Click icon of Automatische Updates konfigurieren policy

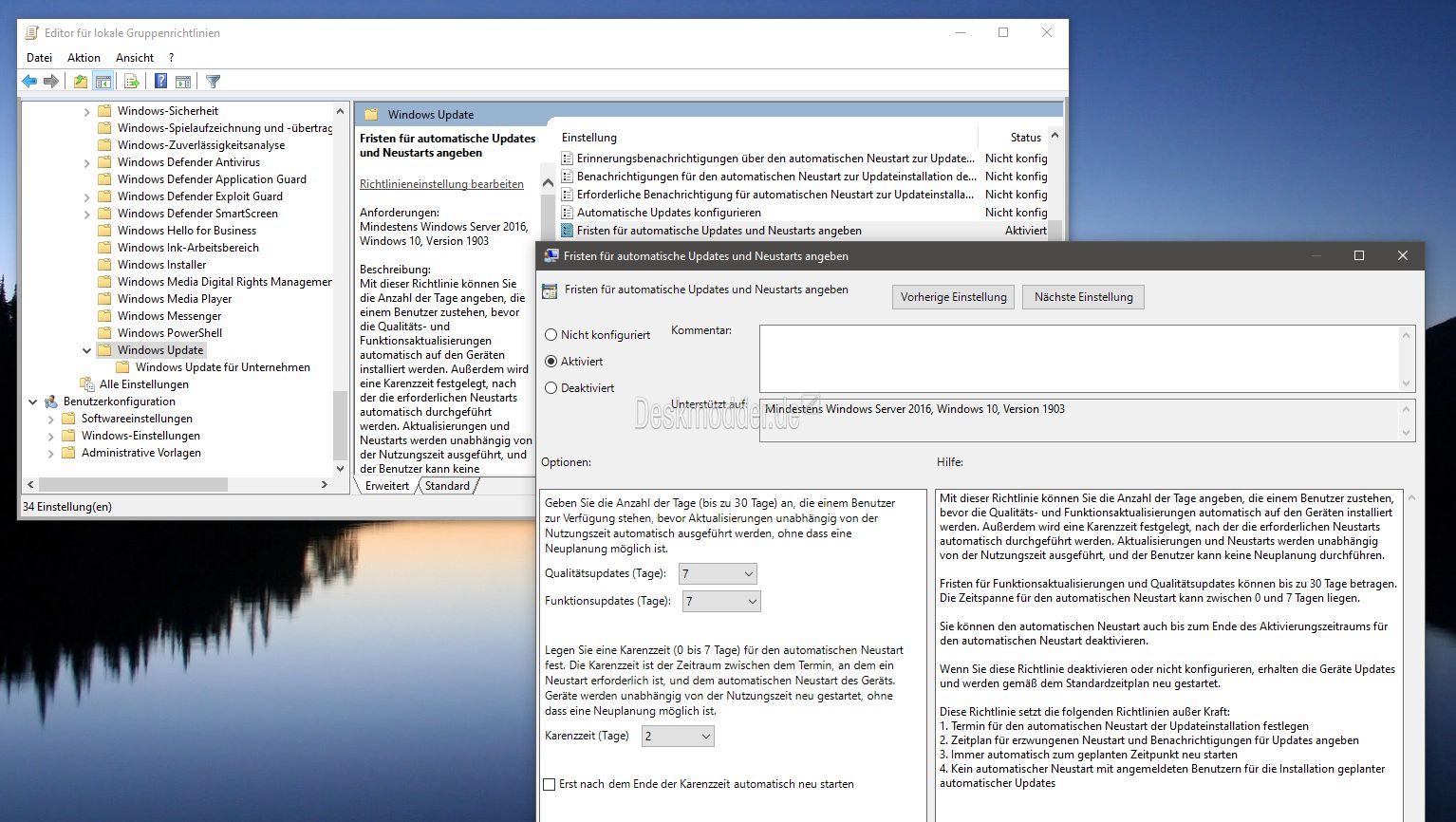tap(568, 213)
